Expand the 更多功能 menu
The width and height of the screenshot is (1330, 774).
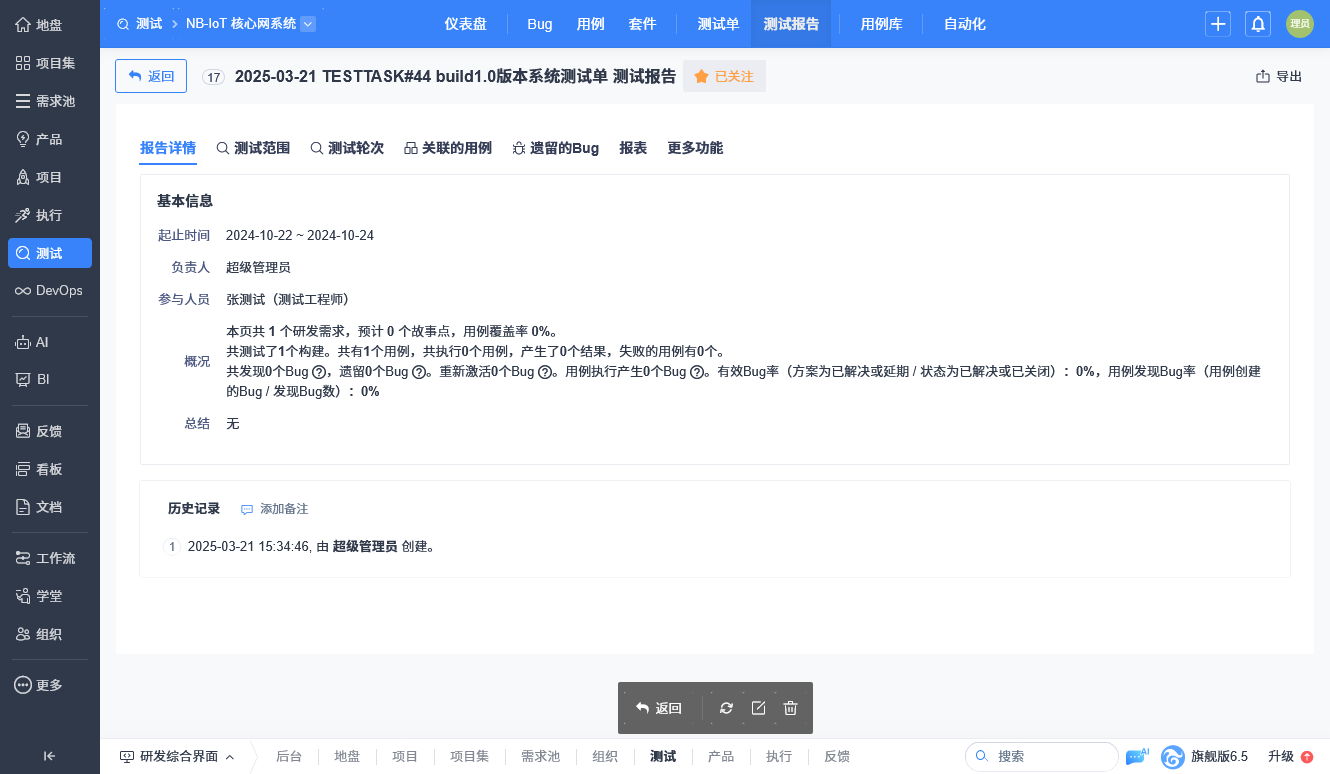pos(695,148)
